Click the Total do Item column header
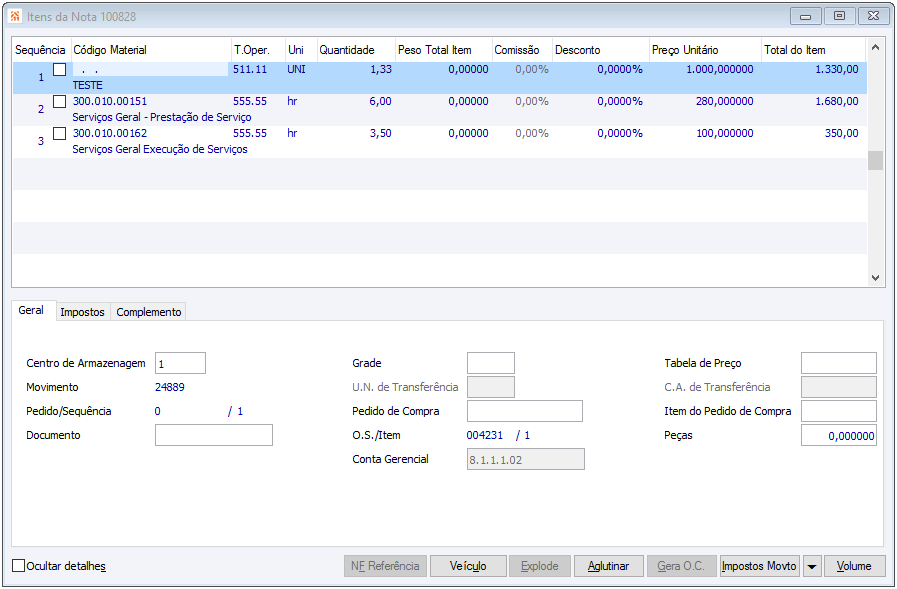The height and width of the screenshot is (589, 897). point(813,50)
